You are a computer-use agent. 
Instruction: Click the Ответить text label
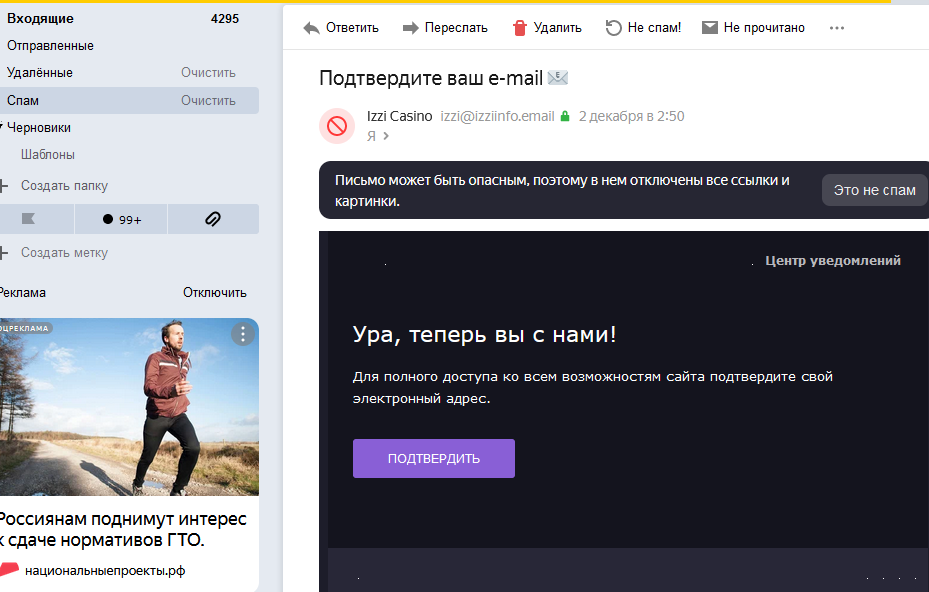click(x=352, y=28)
